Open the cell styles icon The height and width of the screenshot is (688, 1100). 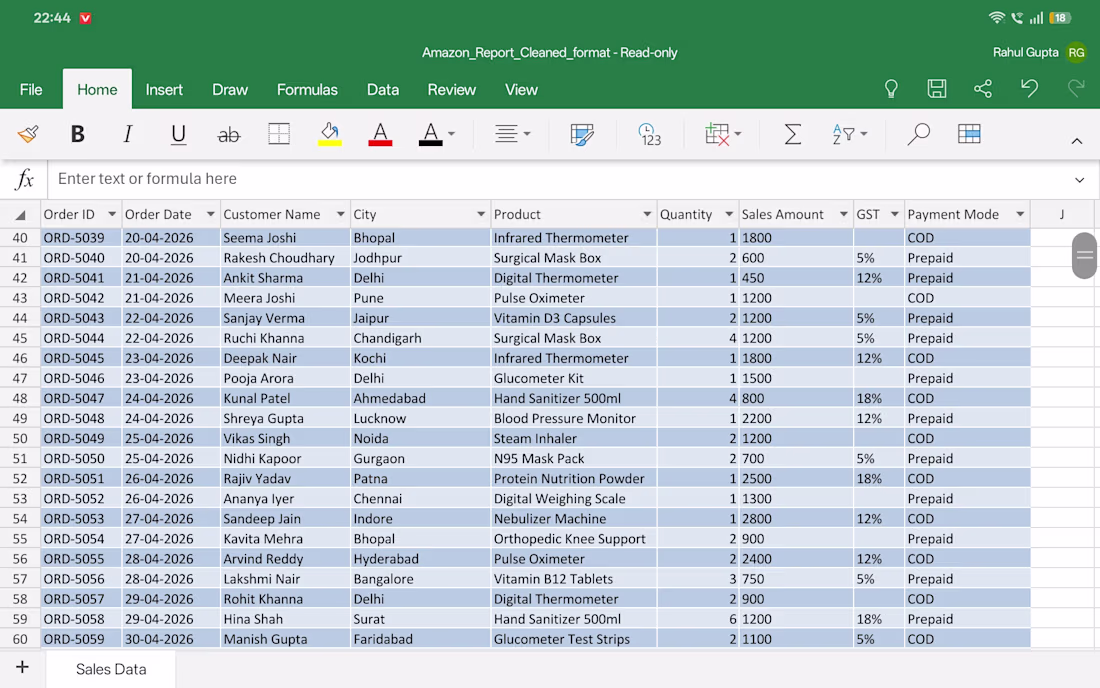pos(582,134)
